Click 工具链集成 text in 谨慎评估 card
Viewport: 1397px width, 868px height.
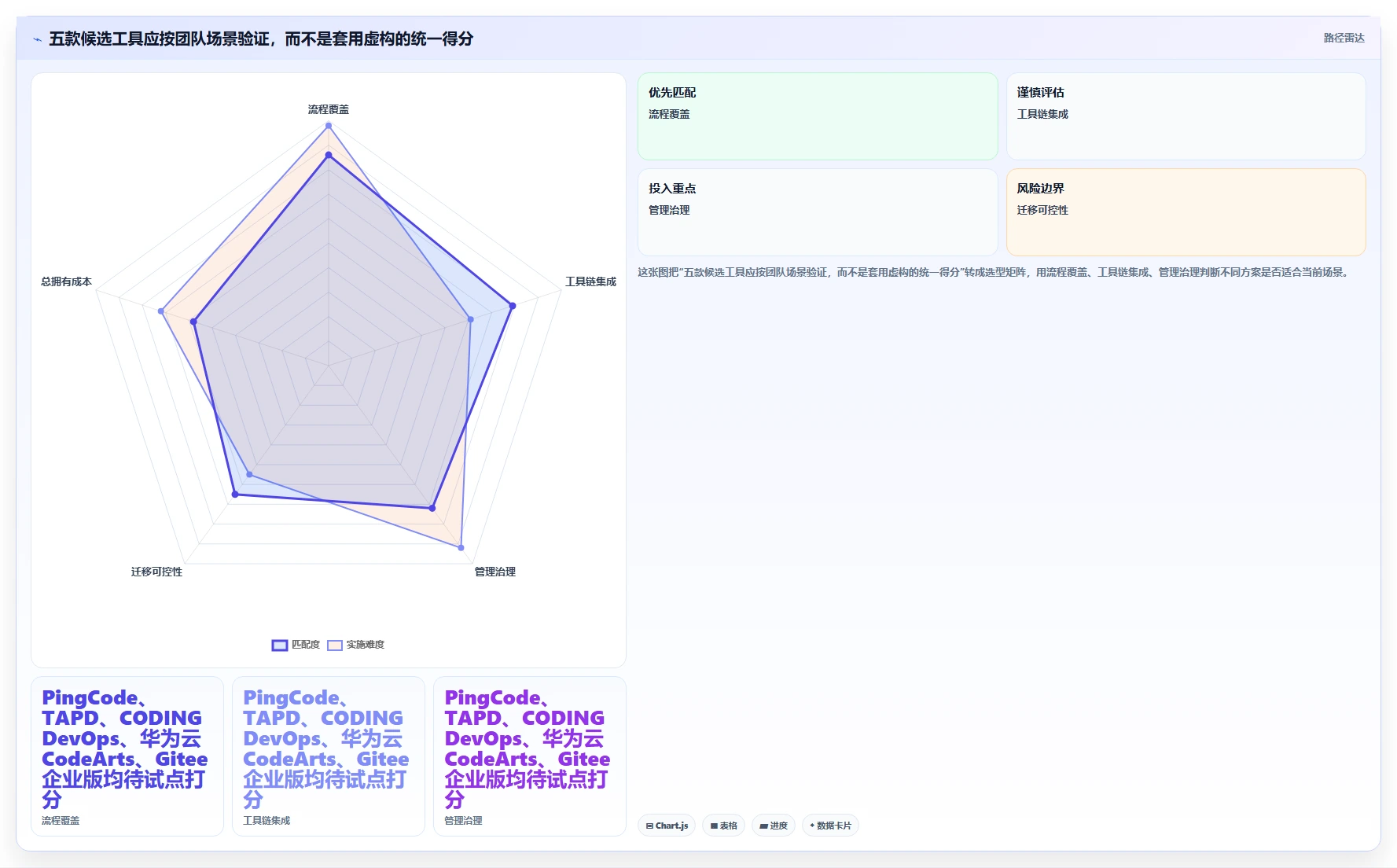(x=1042, y=114)
